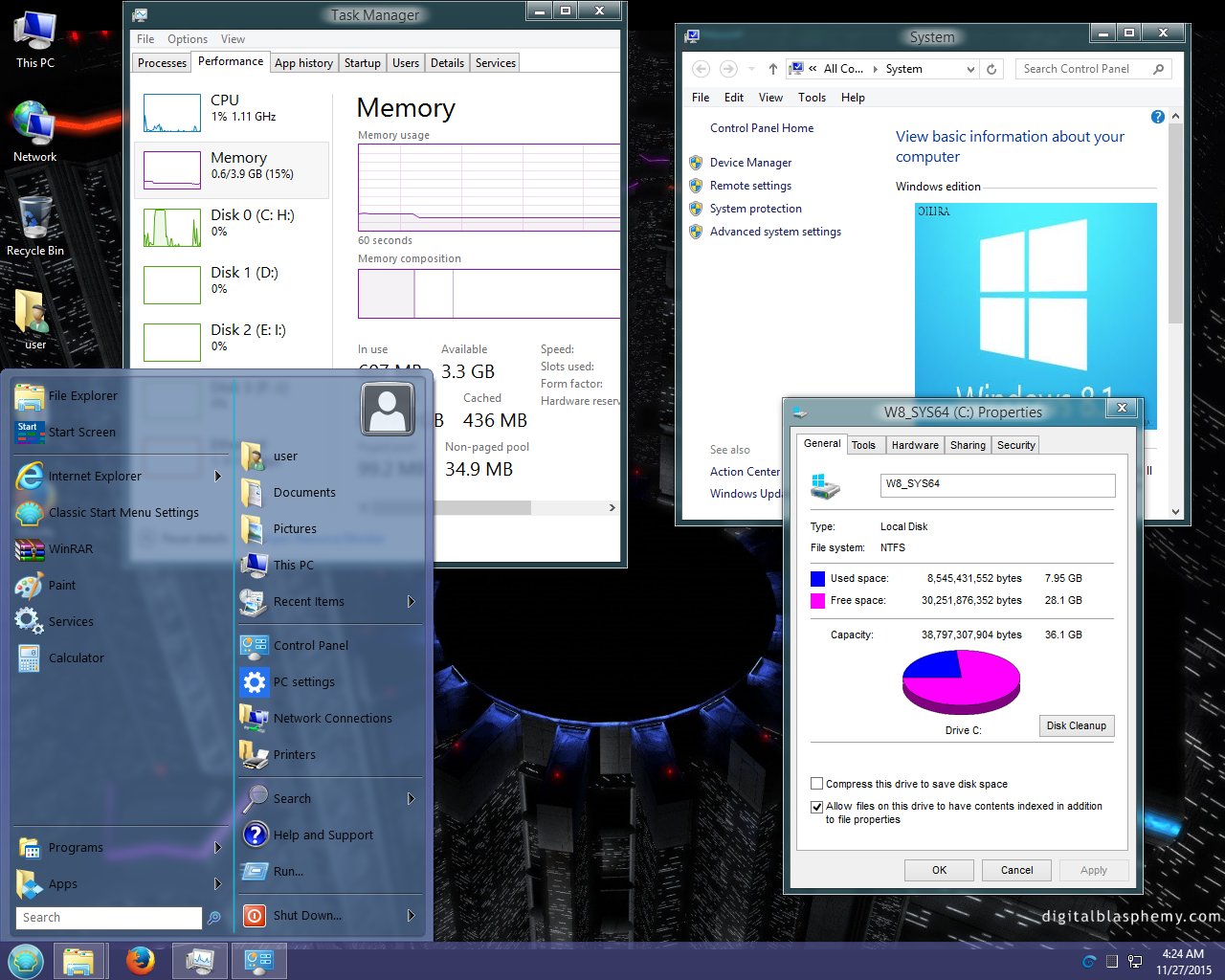Open Device Manager link in System window
Screen dimensions: 1225x980
751,163
